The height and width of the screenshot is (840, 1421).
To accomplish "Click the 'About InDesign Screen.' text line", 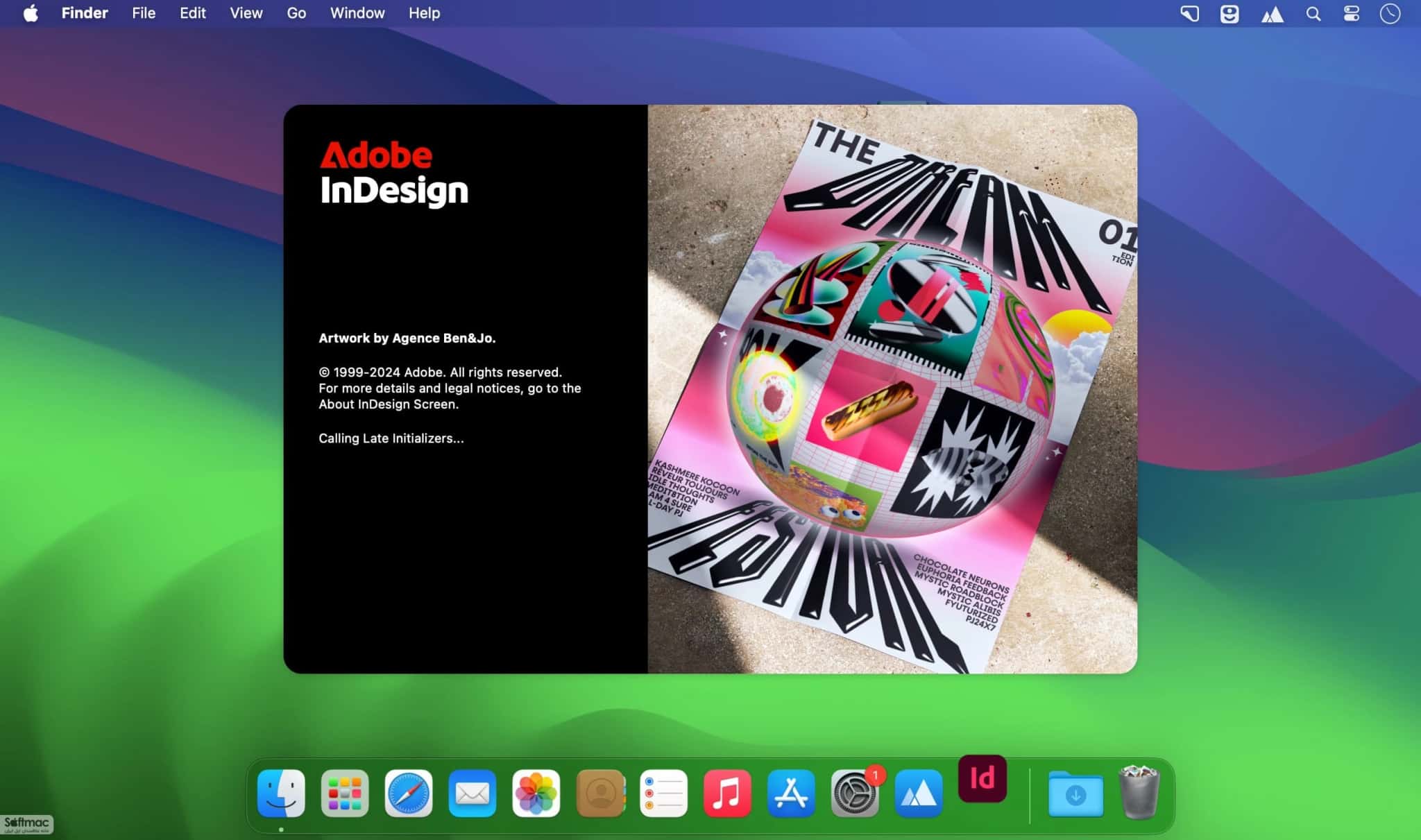I will 389,404.
